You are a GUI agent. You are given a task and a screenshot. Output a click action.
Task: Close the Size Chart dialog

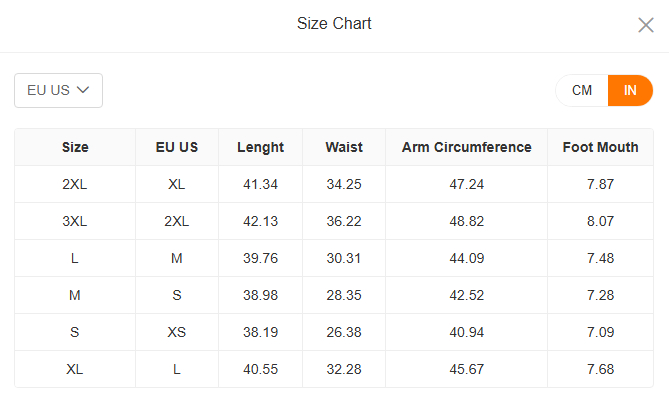coord(646,25)
